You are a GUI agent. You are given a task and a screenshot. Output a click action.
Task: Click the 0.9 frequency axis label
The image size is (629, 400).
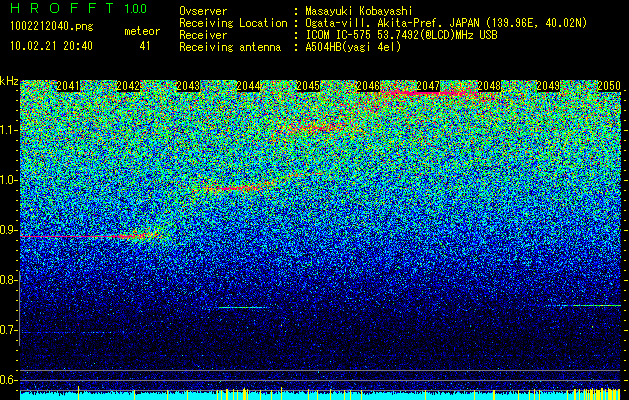pyautogui.click(x=8, y=230)
